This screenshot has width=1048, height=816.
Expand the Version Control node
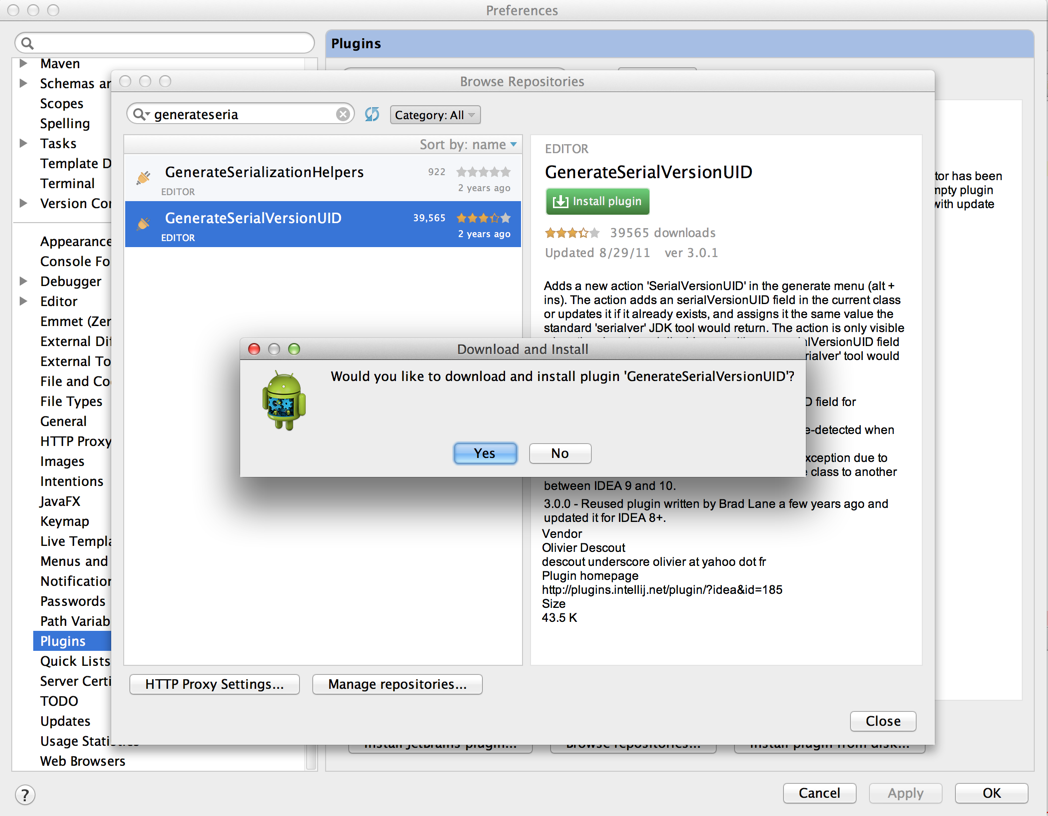(23, 203)
